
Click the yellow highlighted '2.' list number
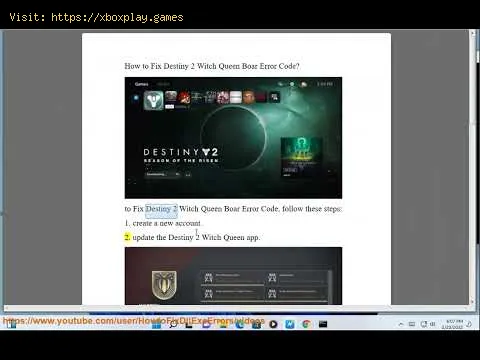tap(127, 237)
